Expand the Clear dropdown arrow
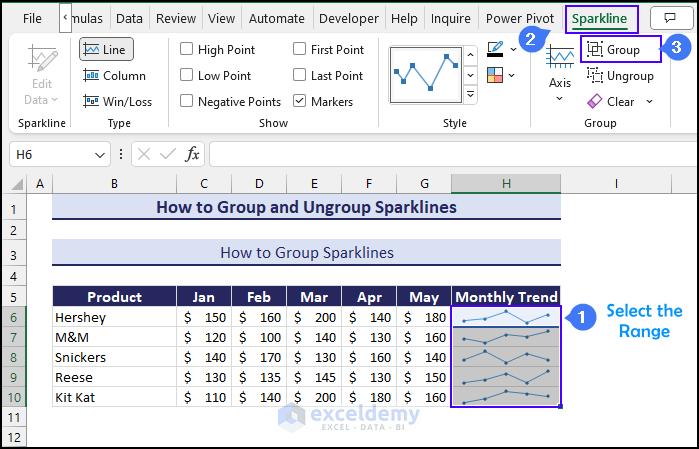 click(649, 101)
